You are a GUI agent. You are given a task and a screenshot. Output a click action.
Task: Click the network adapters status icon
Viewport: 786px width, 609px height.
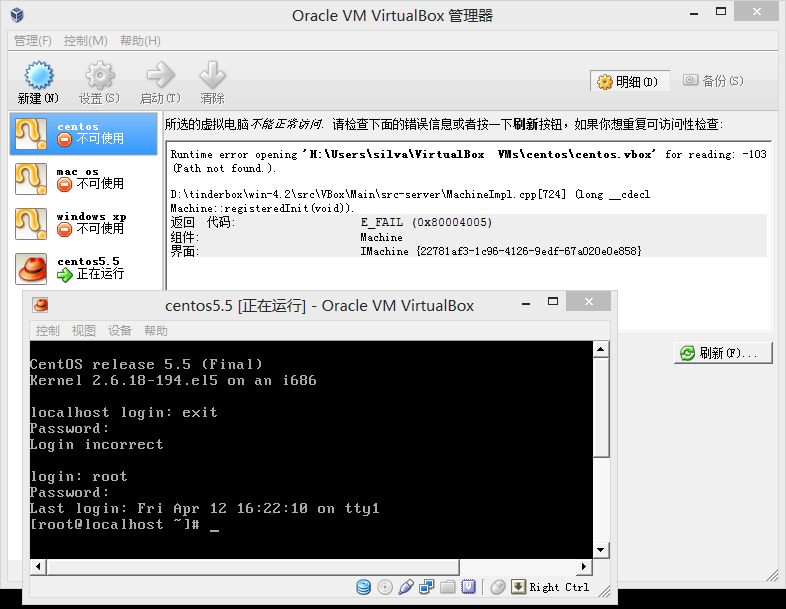(427, 587)
